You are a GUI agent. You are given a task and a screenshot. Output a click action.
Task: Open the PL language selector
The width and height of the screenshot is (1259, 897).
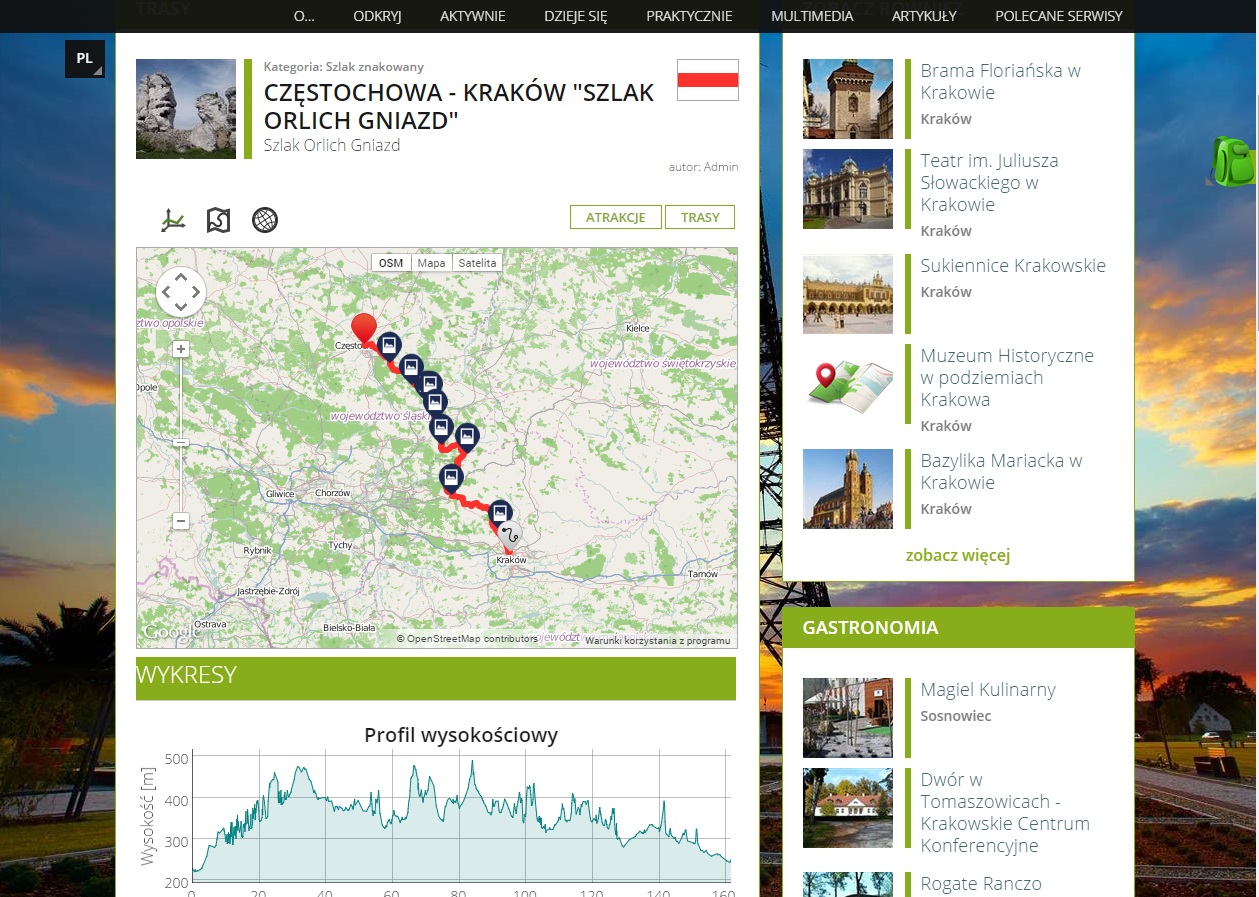coord(85,59)
